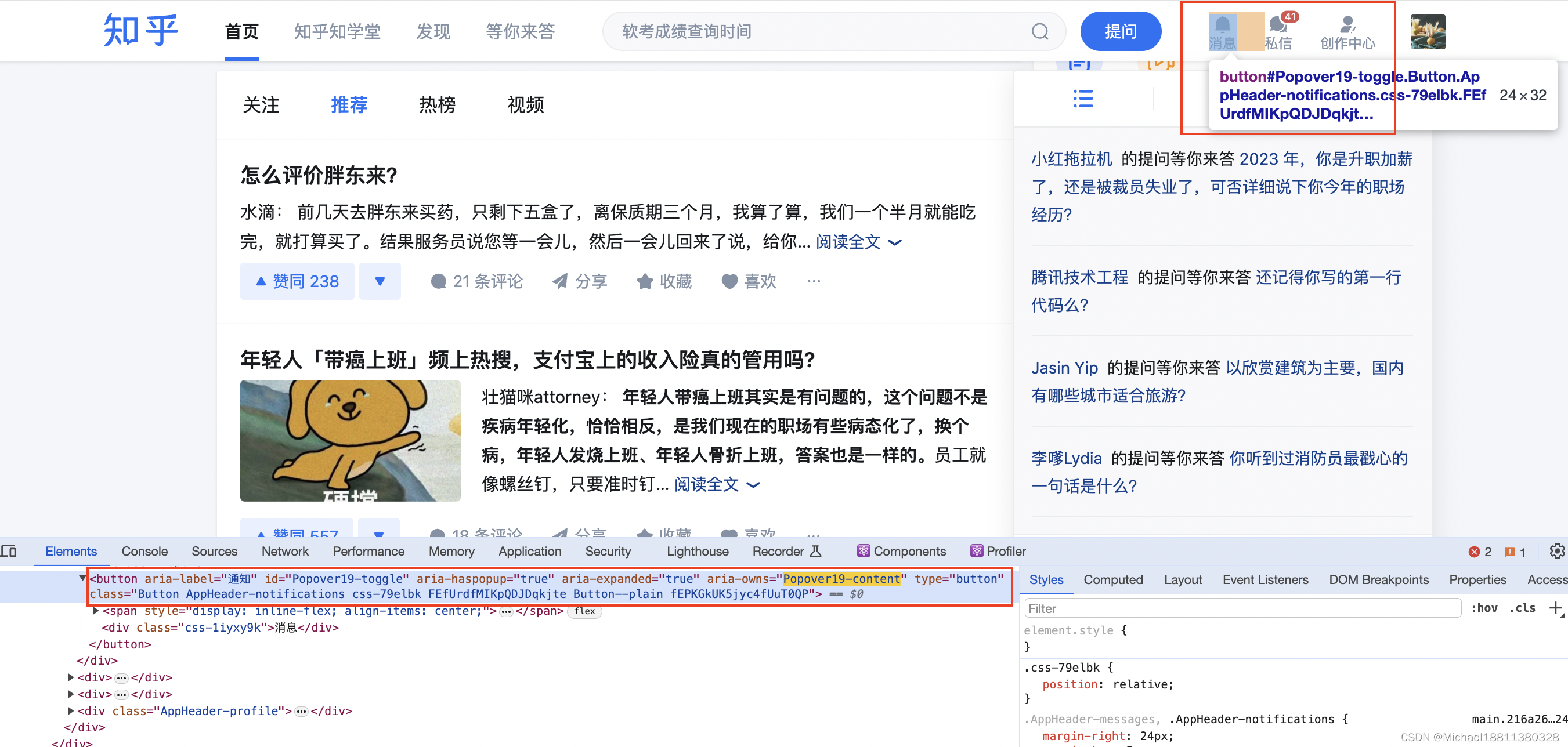The width and height of the screenshot is (1568, 747).
Task: Click the 提问 button
Action: click(x=1121, y=31)
